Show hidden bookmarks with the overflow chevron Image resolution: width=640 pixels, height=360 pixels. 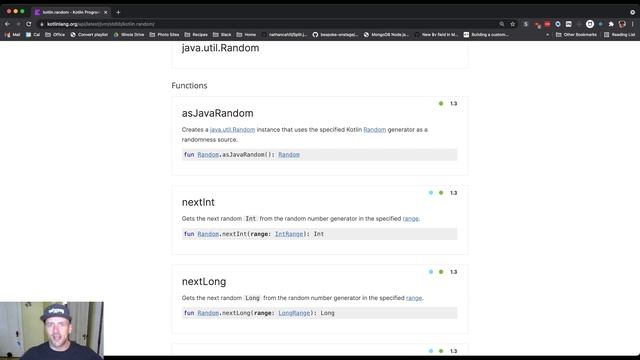click(547, 35)
